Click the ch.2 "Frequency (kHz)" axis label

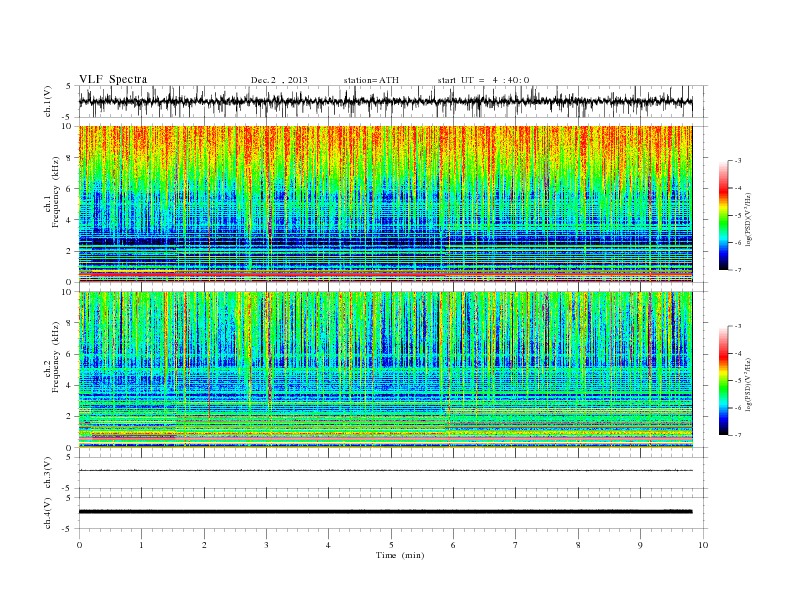click(x=55, y=356)
